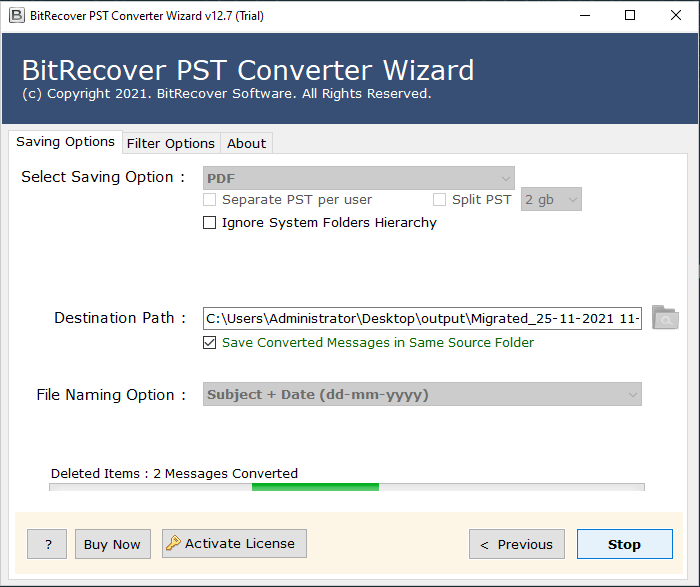The width and height of the screenshot is (700, 587).
Task: Open the question mark help button
Action: tap(47, 544)
